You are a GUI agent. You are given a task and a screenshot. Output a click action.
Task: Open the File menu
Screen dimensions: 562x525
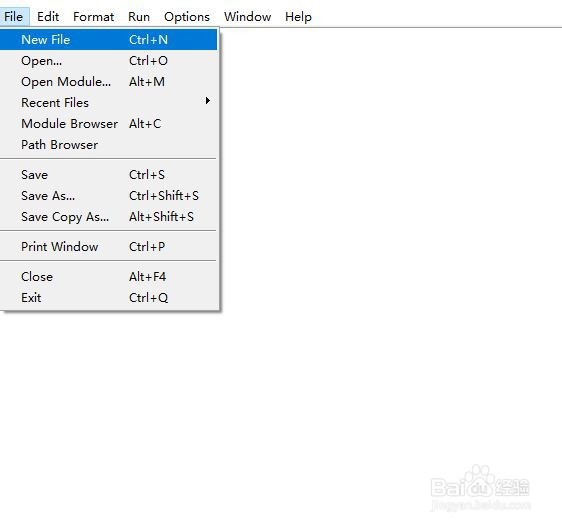coord(14,16)
